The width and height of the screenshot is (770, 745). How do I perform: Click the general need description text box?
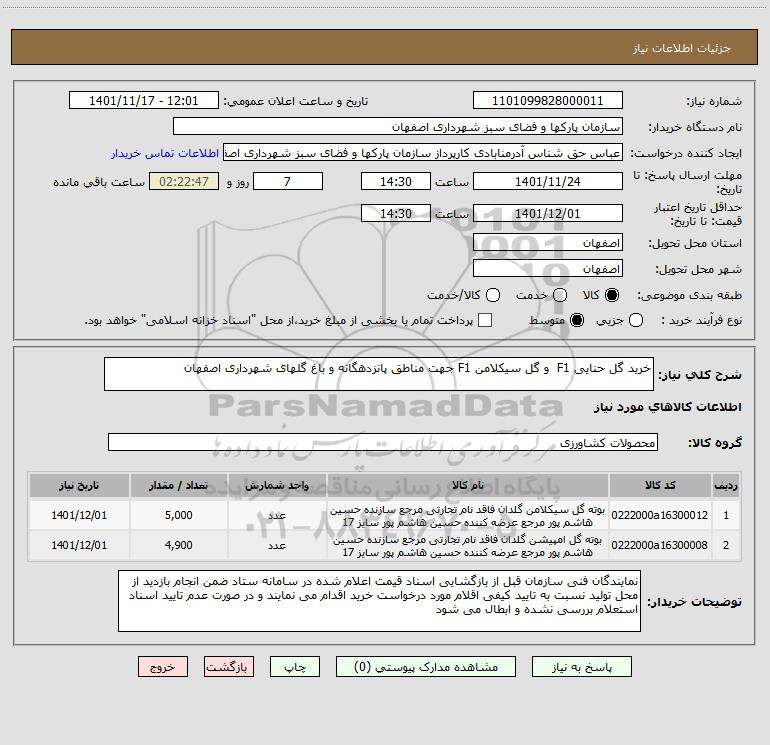379,374
